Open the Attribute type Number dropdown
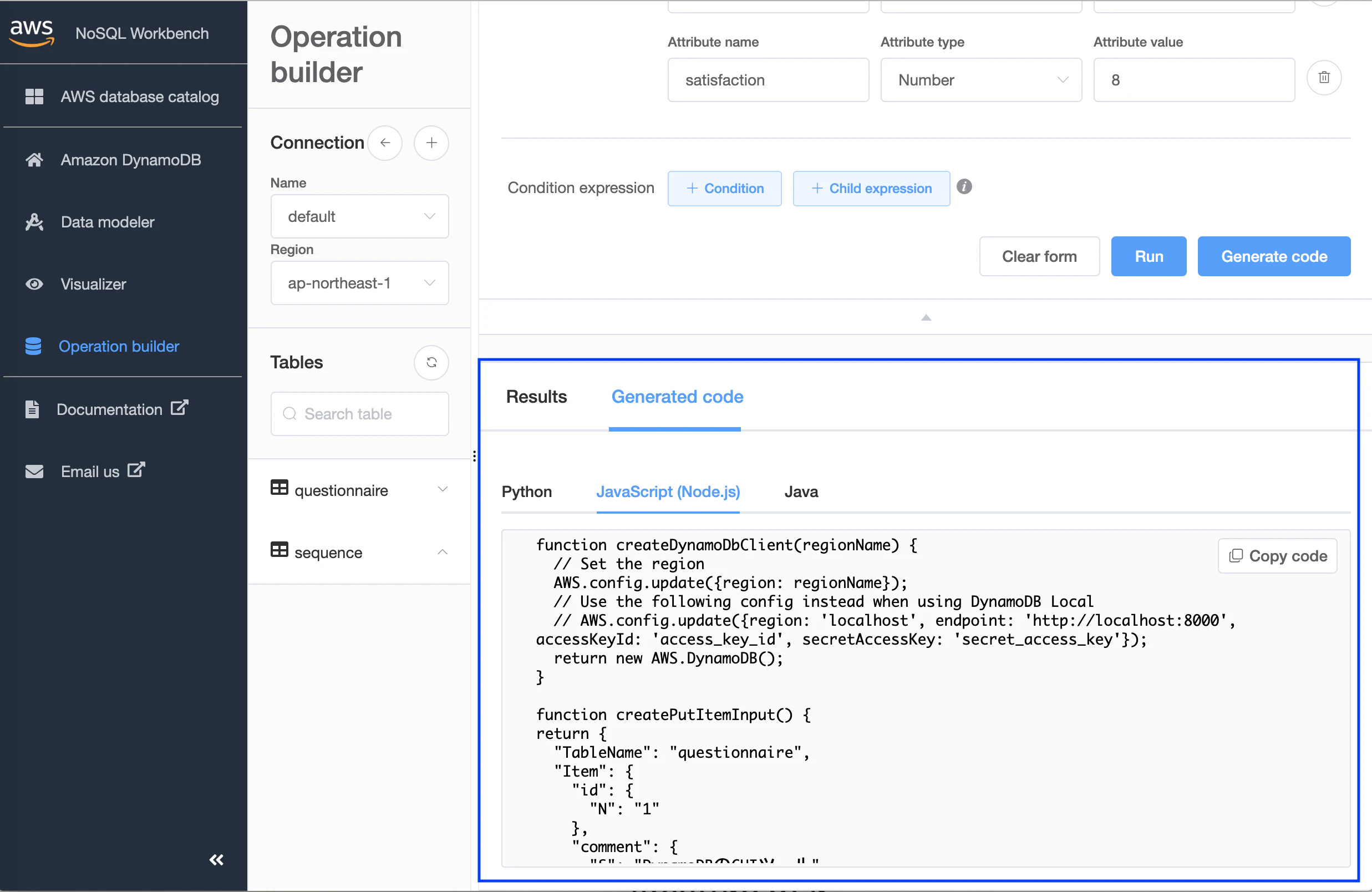1372x892 pixels. 980,80
